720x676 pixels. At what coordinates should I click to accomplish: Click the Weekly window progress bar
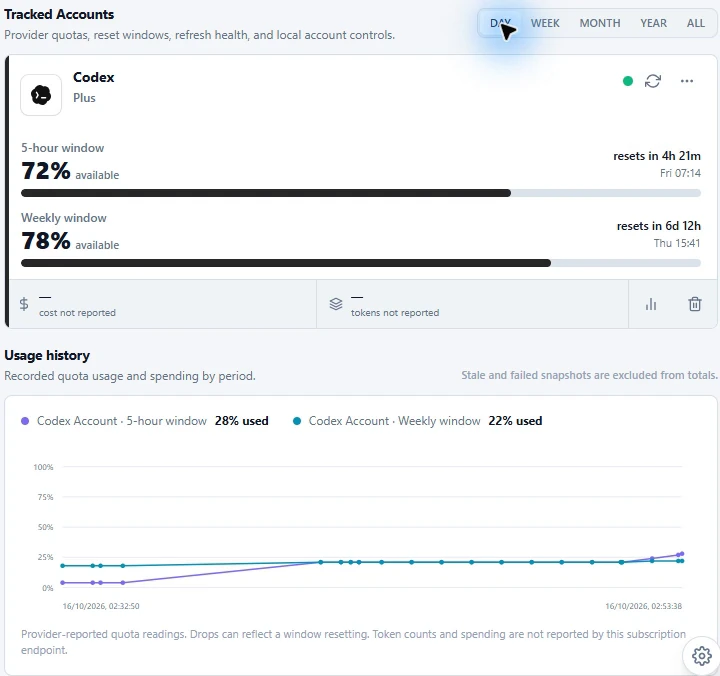click(x=361, y=263)
